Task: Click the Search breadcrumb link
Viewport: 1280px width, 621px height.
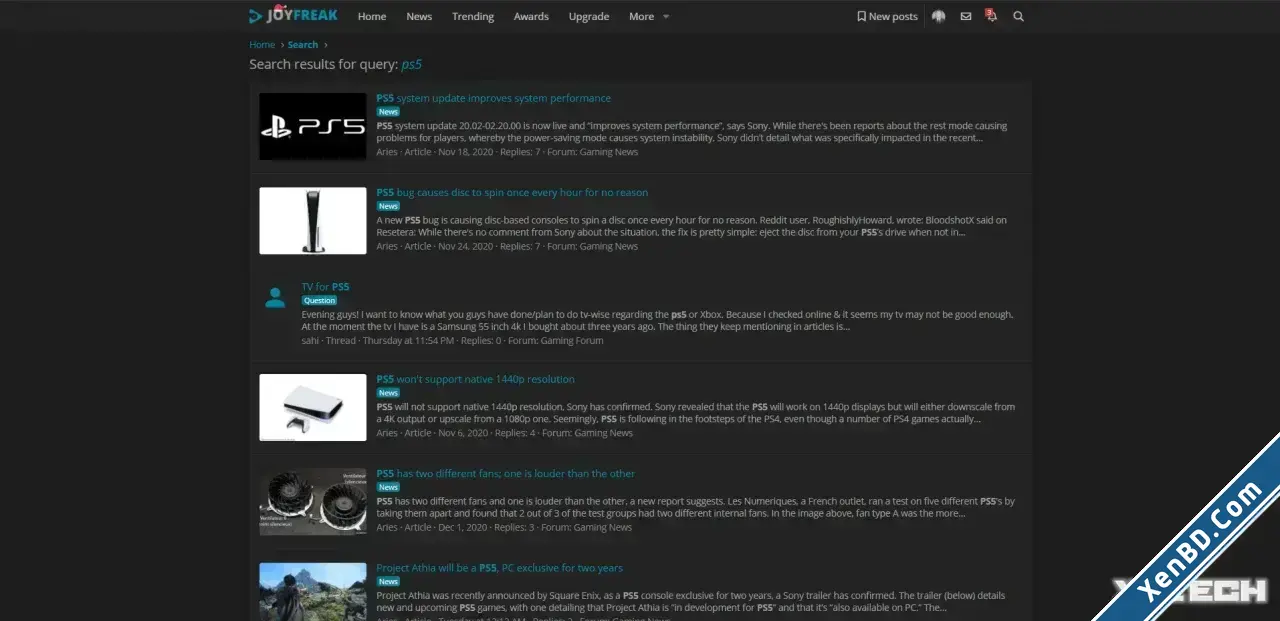Action: (x=303, y=44)
